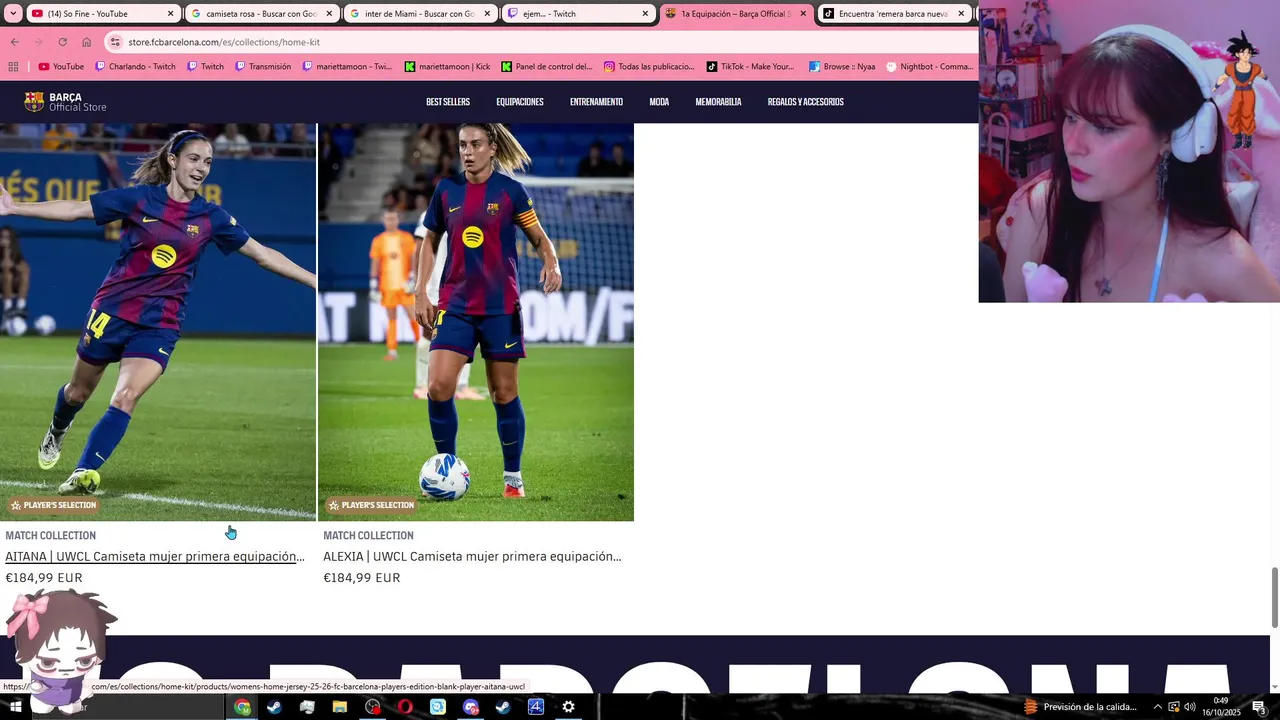Open the Settings gear in taskbar

(x=568, y=707)
